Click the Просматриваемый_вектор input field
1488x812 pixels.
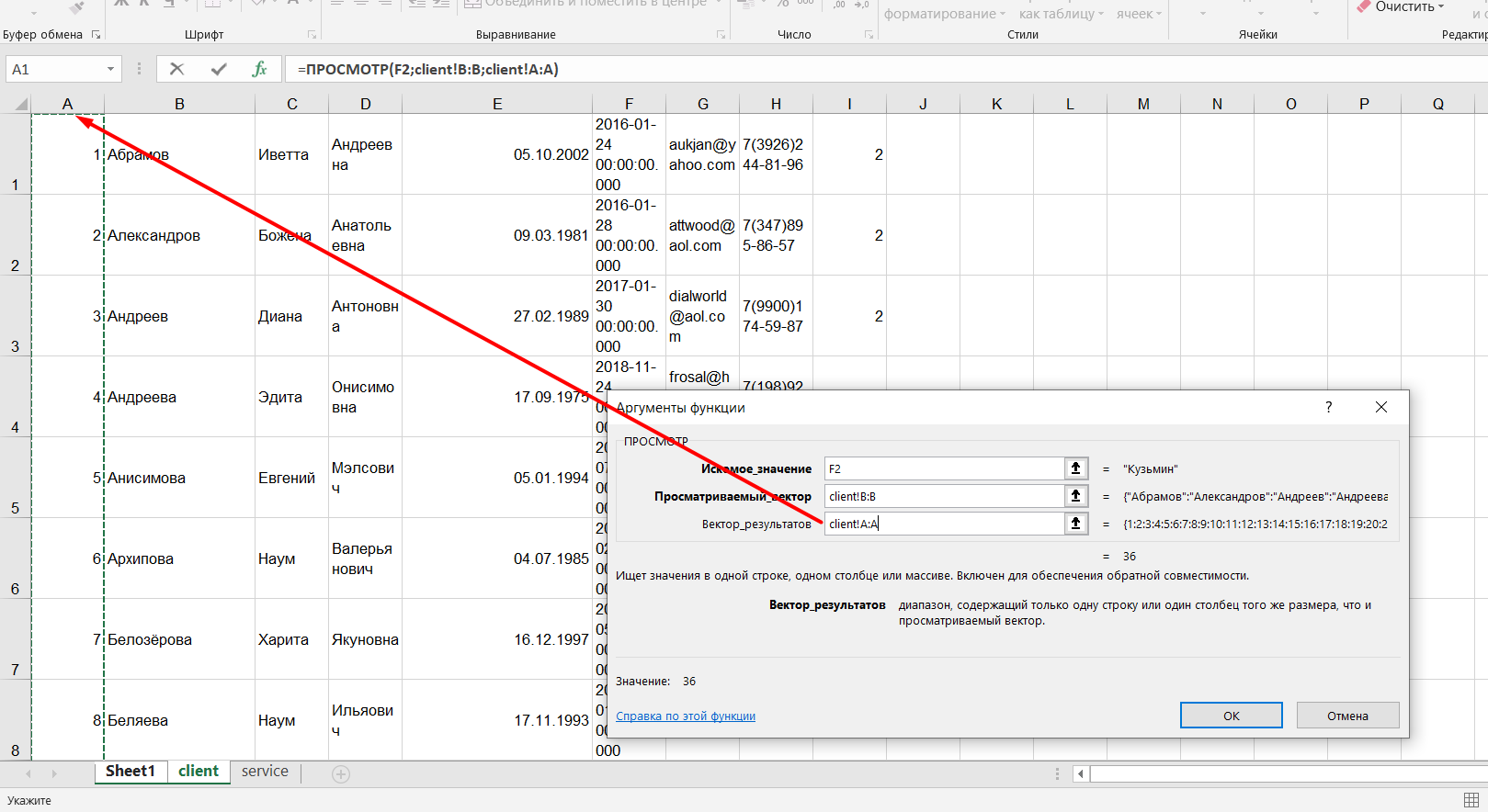click(944, 496)
